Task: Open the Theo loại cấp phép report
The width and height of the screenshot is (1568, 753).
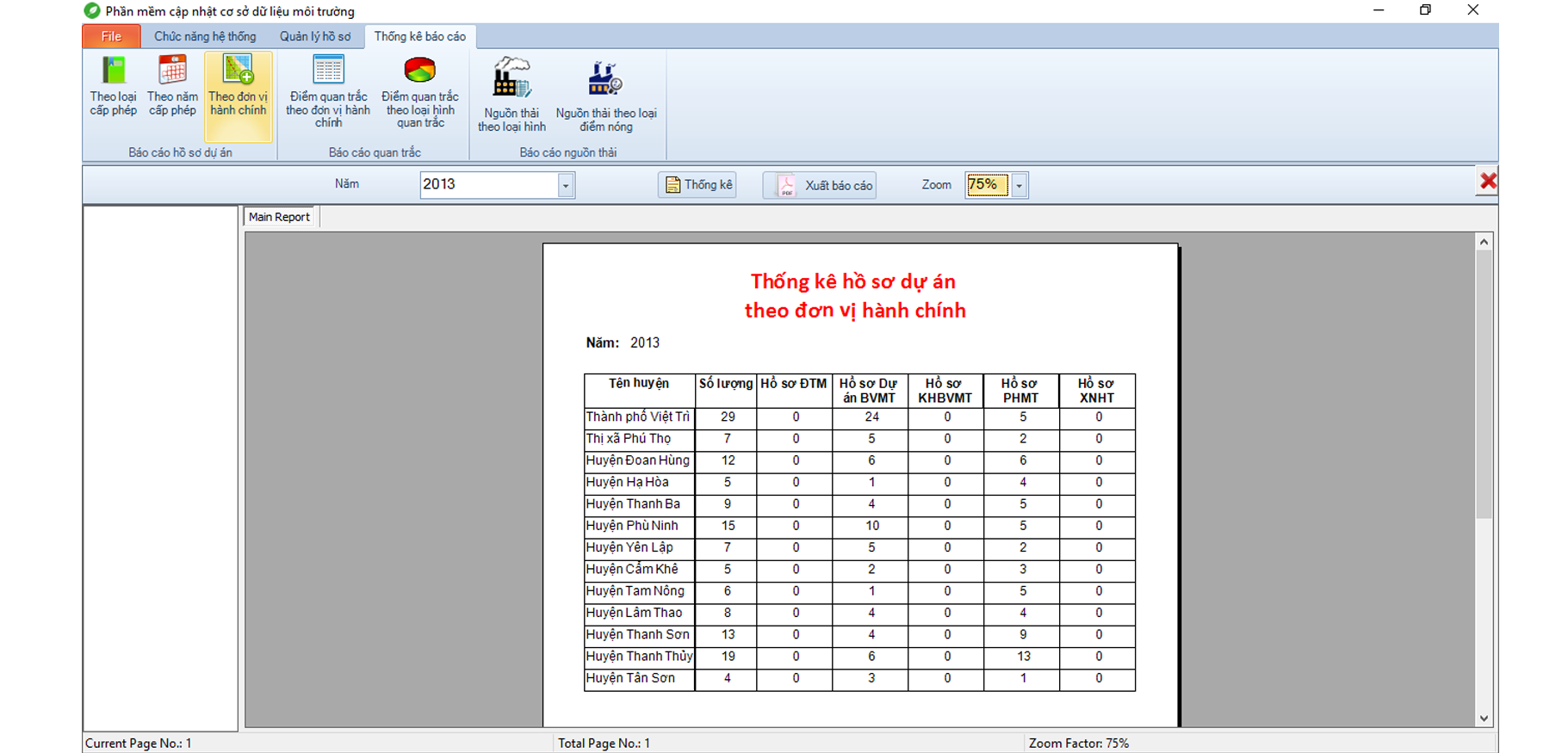Action: click(114, 86)
